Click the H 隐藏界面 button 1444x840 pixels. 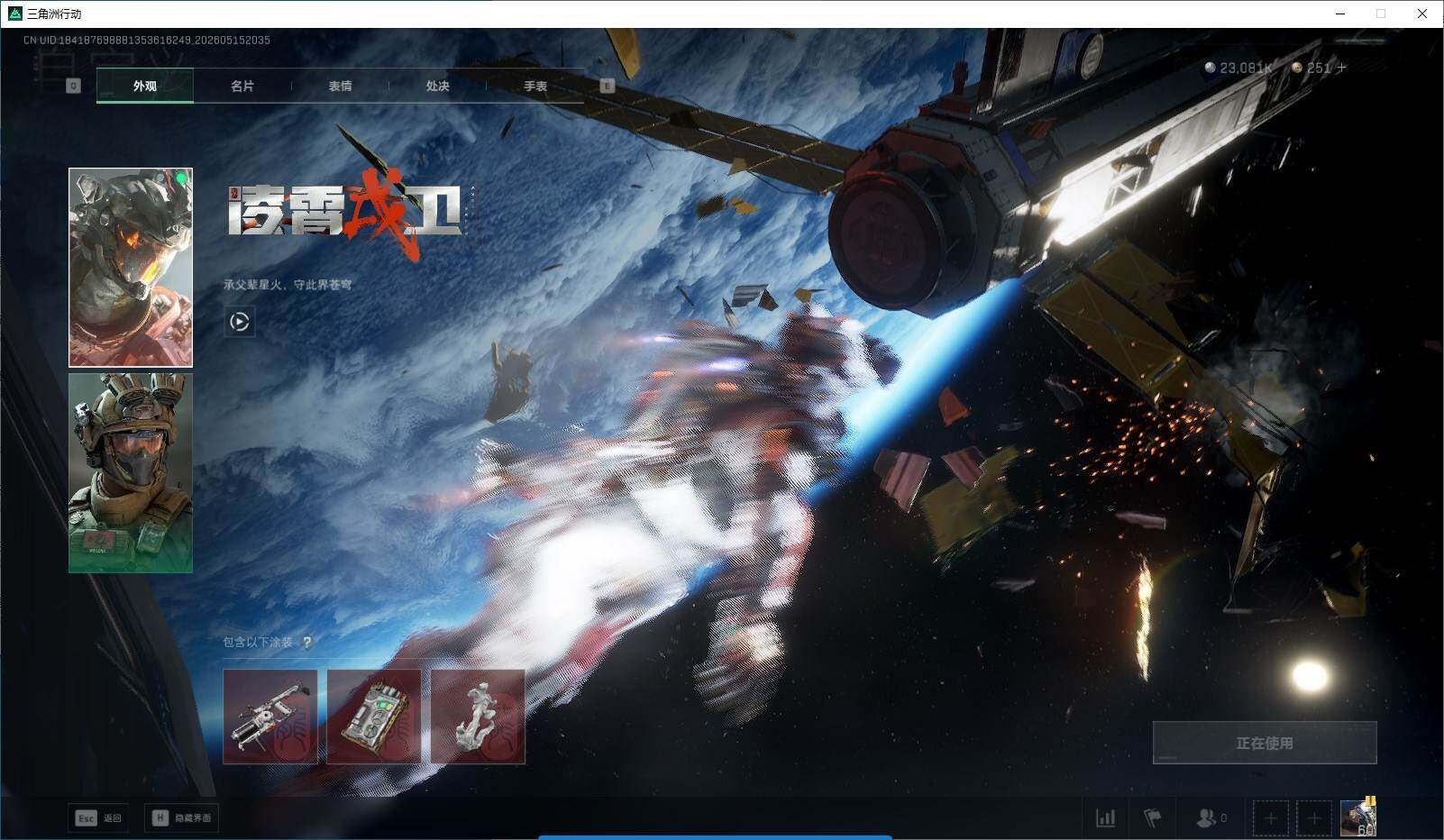(x=181, y=817)
